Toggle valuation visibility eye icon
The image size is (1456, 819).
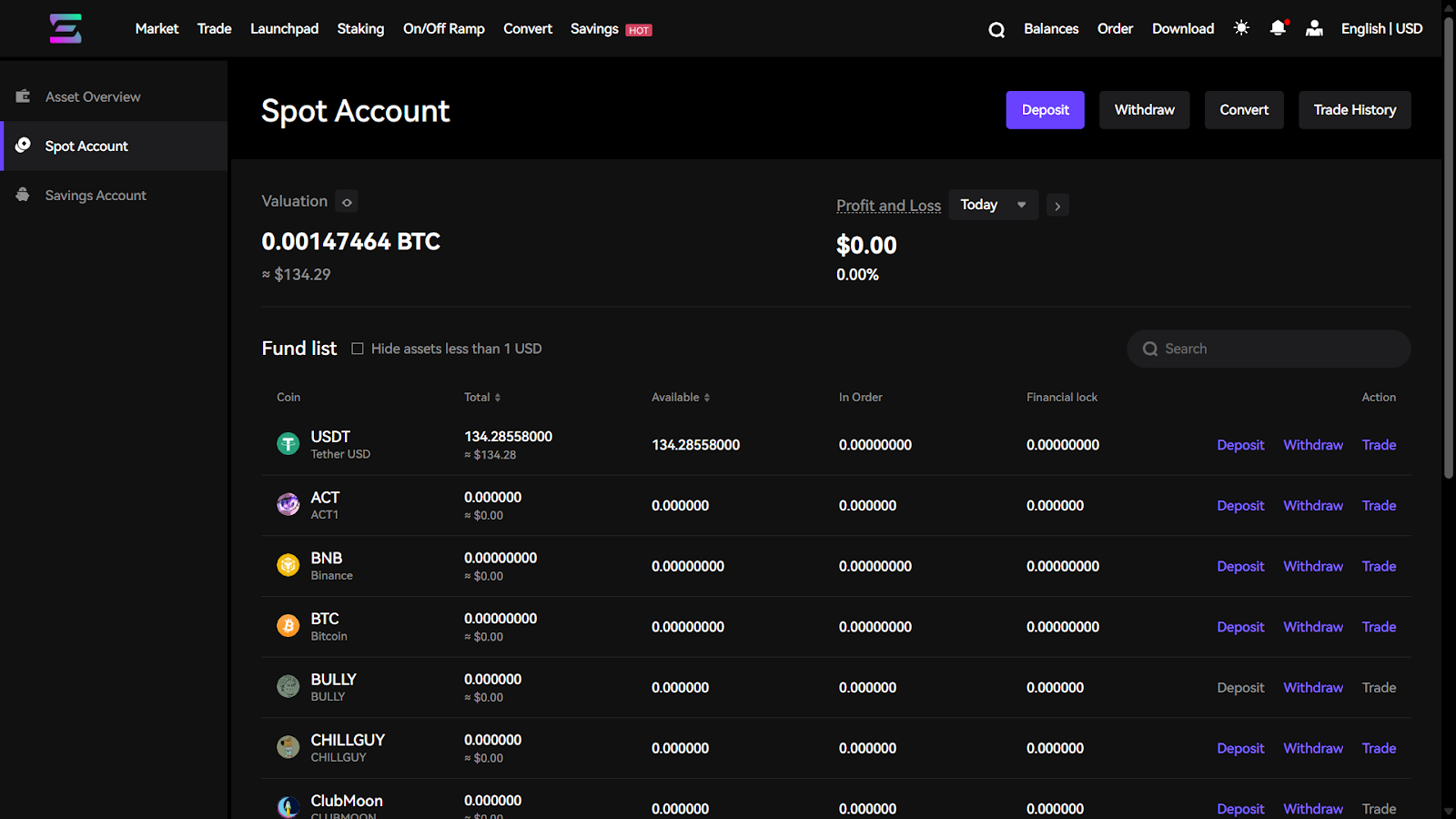tap(347, 202)
